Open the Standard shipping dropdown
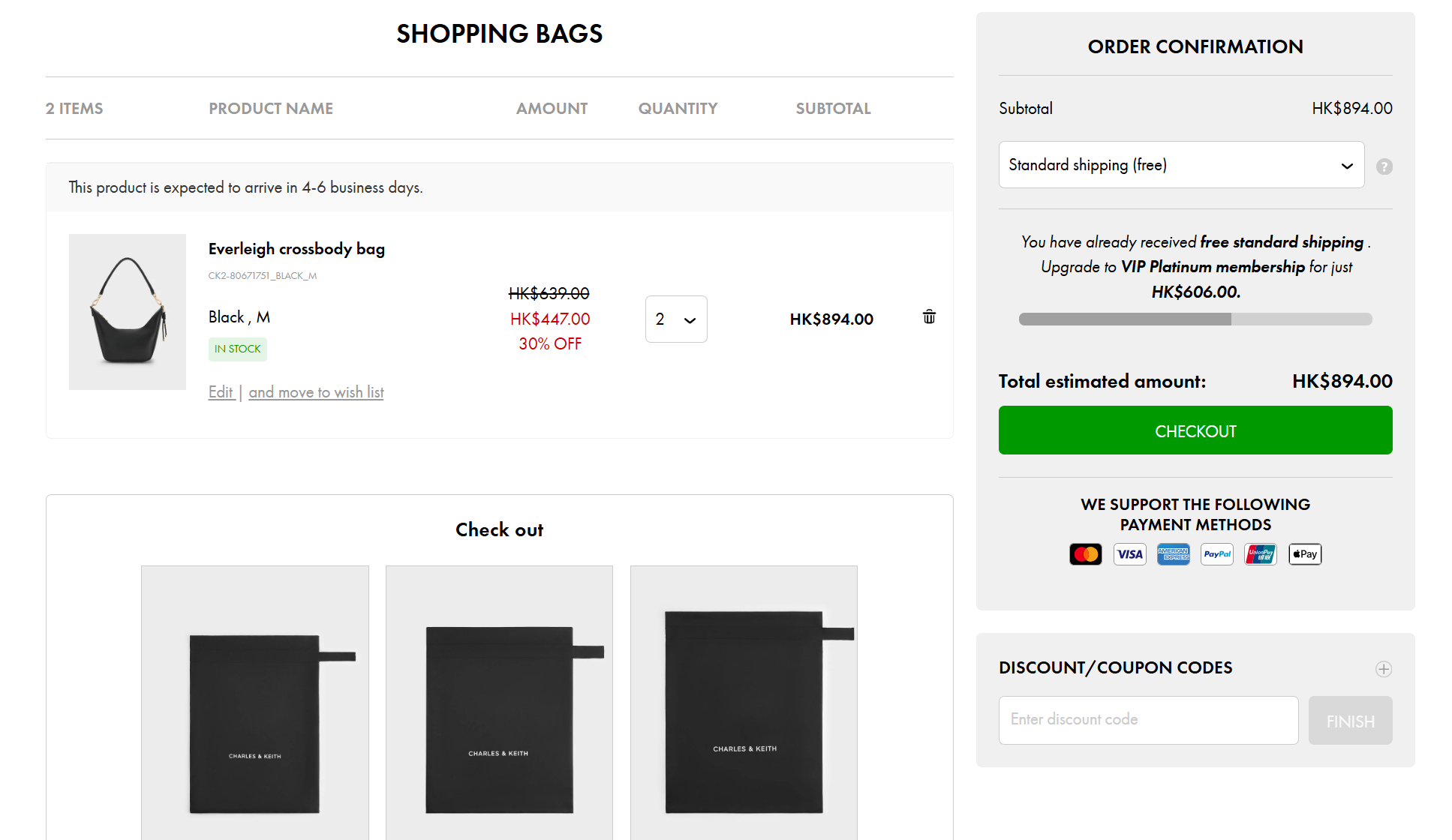The image size is (1452, 840). tap(1181, 164)
